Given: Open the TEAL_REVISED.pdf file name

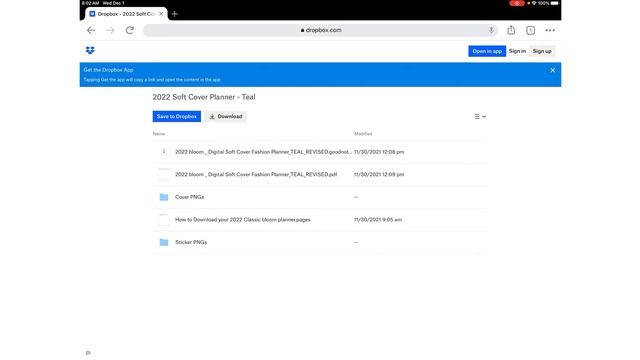Looking at the screenshot, I should (x=256, y=174).
